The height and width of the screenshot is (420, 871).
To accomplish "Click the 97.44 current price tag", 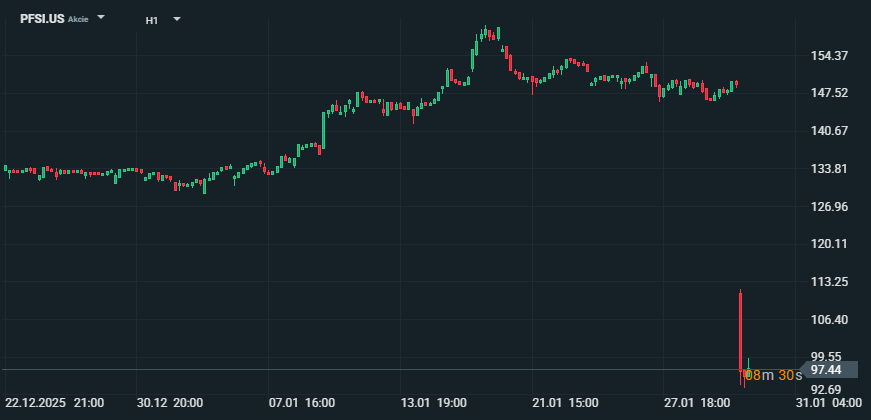I will (825, 370).
